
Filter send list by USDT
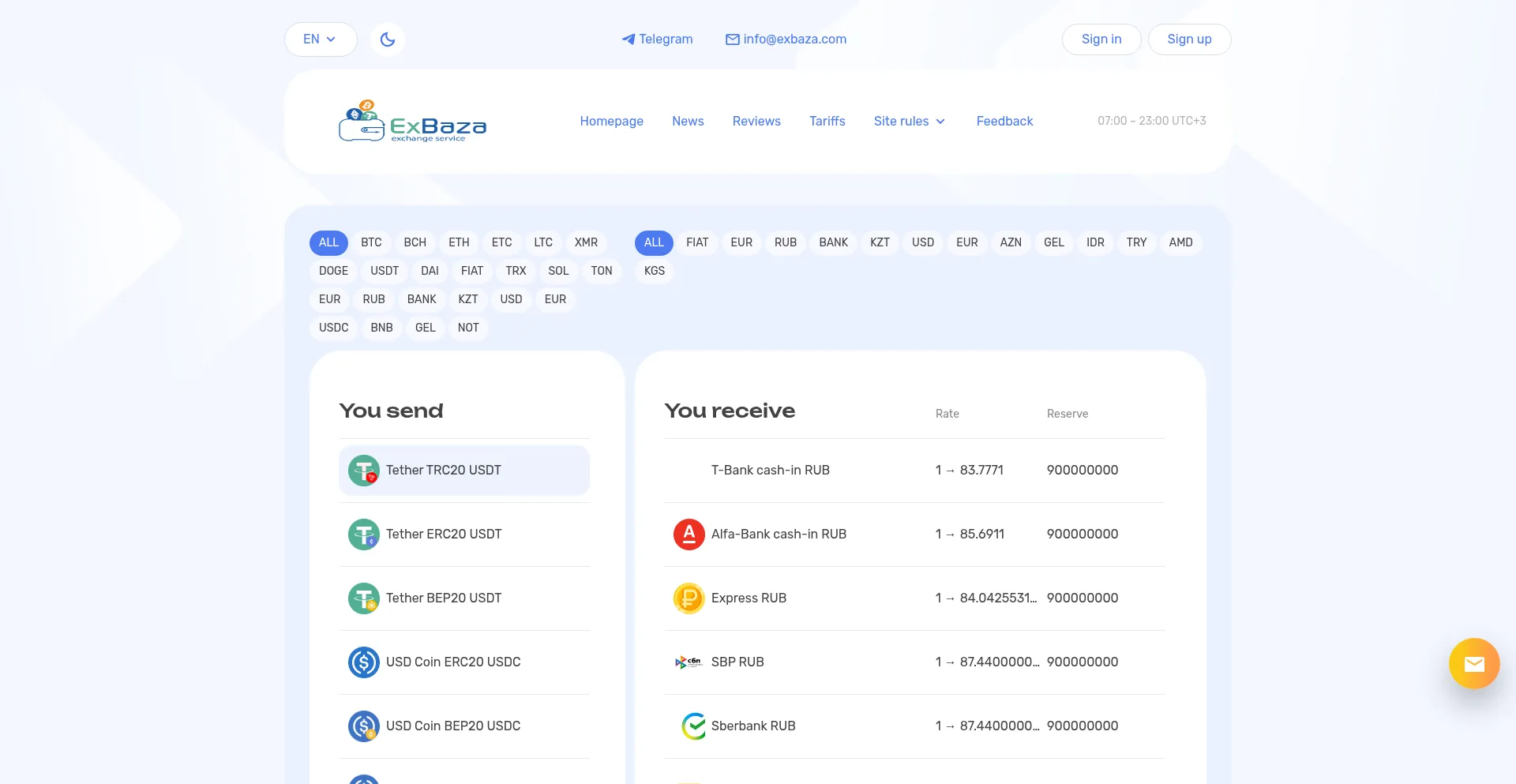click(x=385, y=271)
